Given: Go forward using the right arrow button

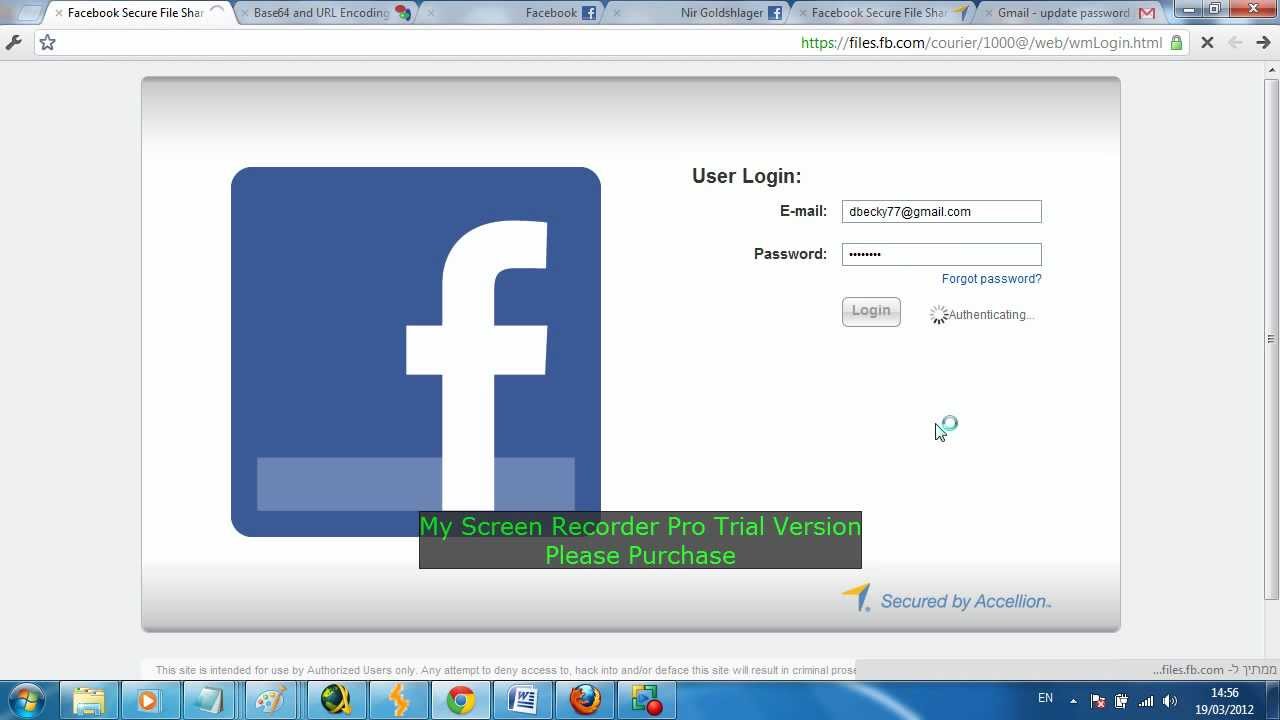Looking at the screenshot, I should 1263,43.
